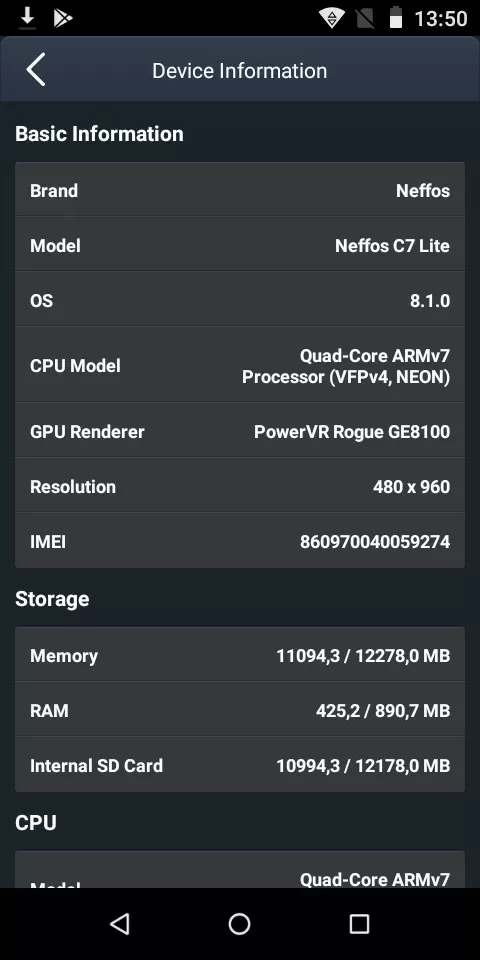The image size is (480, 960).
Task: Tap the 13:50 clock
Action: 441,19
